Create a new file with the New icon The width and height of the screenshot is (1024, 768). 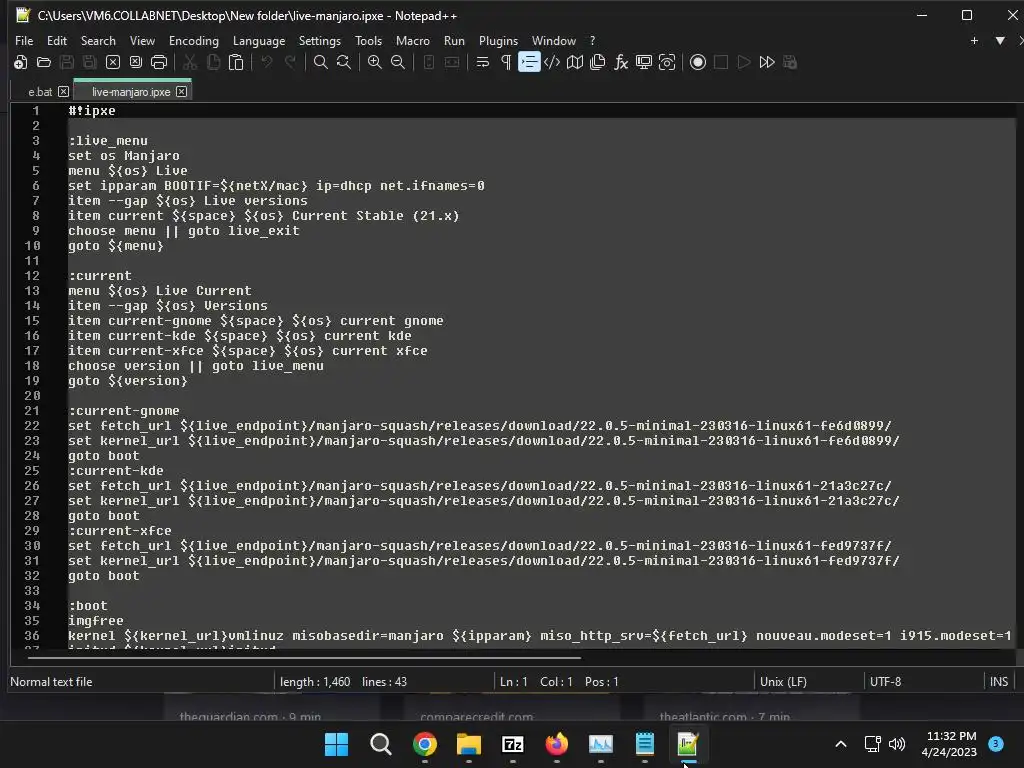point(20,62)
